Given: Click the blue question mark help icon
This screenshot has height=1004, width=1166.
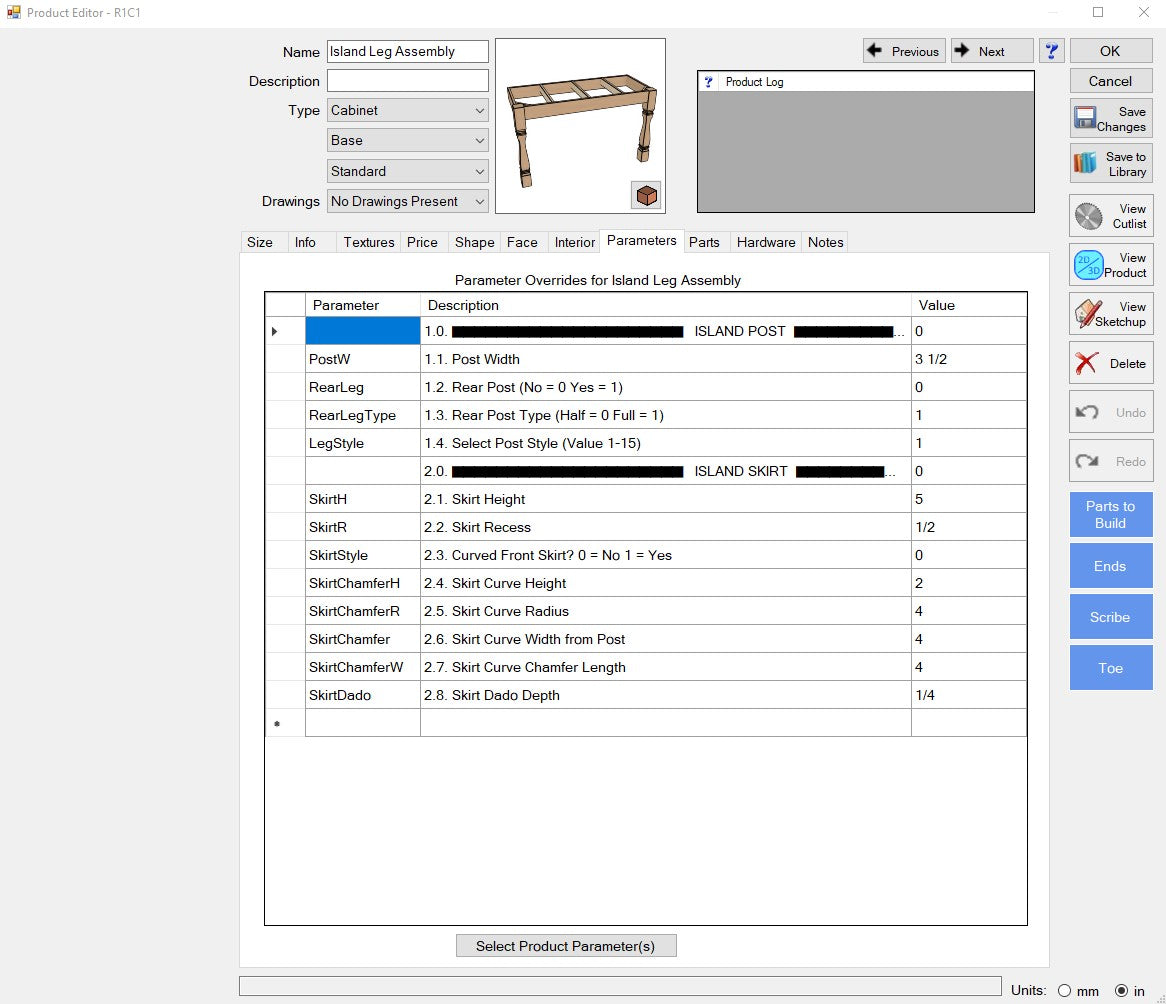Looking at the screenshot, I should coord(1051,51).
